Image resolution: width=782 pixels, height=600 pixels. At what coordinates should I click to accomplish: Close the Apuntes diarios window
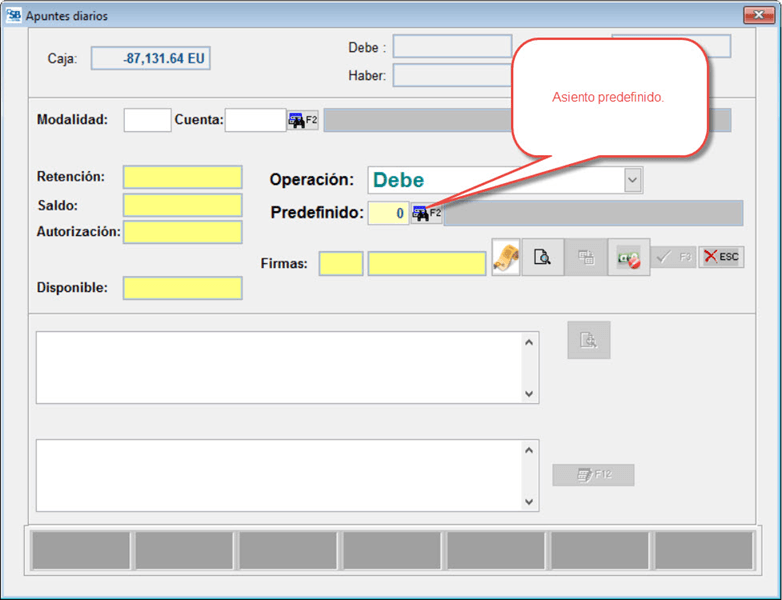coord(756,15)
